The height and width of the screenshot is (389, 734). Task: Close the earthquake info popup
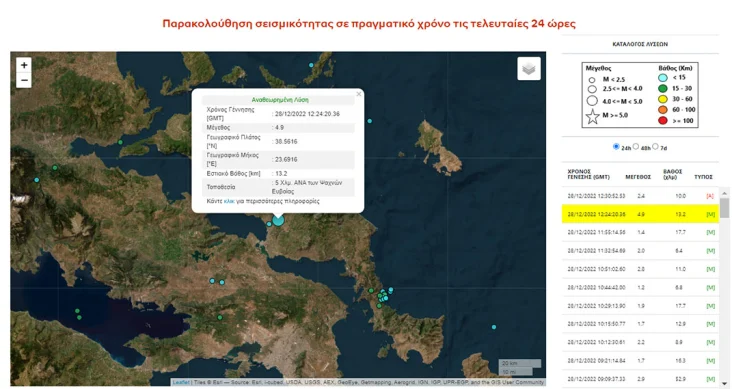(359, 94)
